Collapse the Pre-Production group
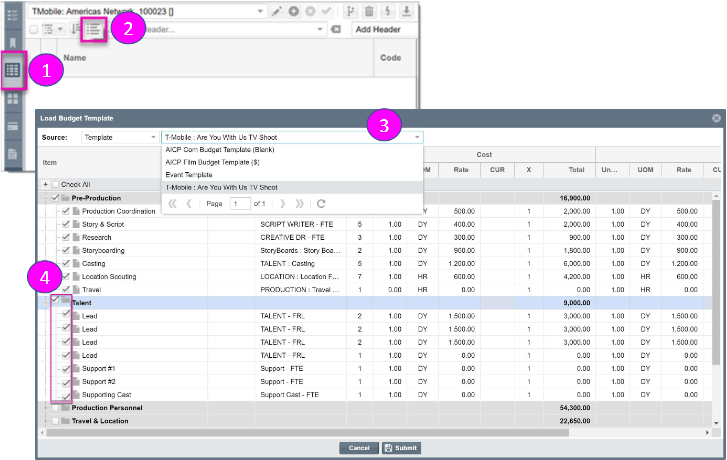Screen dimensions: 727x460 pyautogui.click(x=45, y=198)
